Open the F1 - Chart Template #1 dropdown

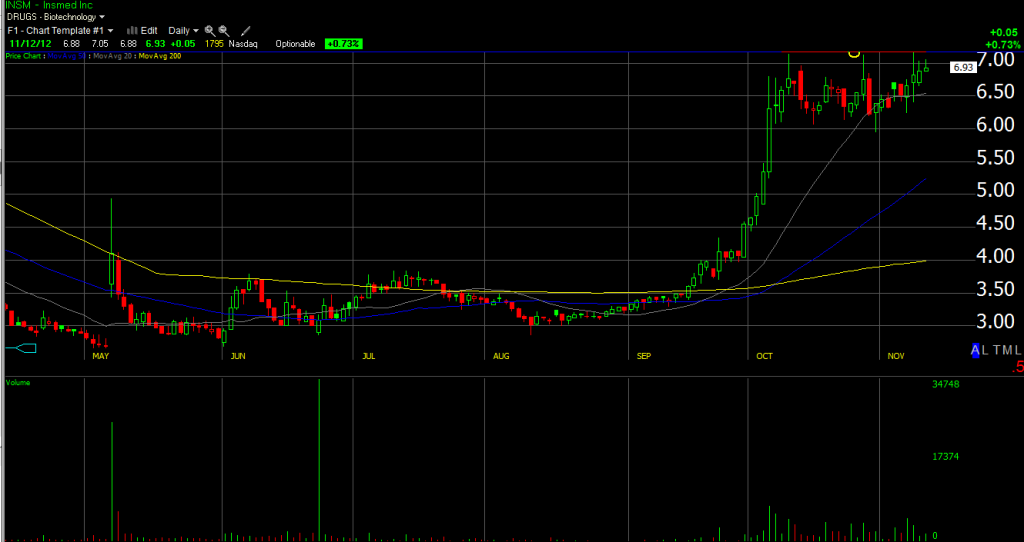coord(60,30)
